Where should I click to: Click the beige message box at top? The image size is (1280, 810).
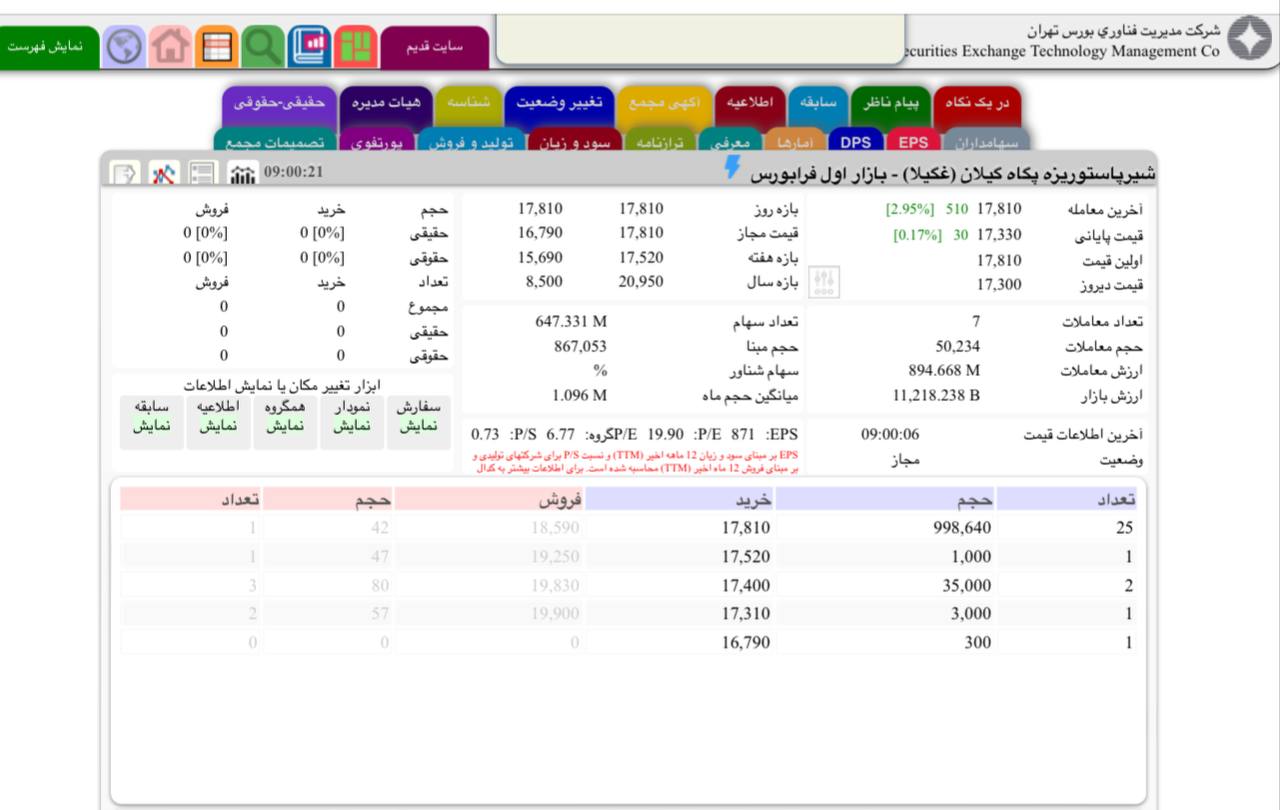(700, 40)
